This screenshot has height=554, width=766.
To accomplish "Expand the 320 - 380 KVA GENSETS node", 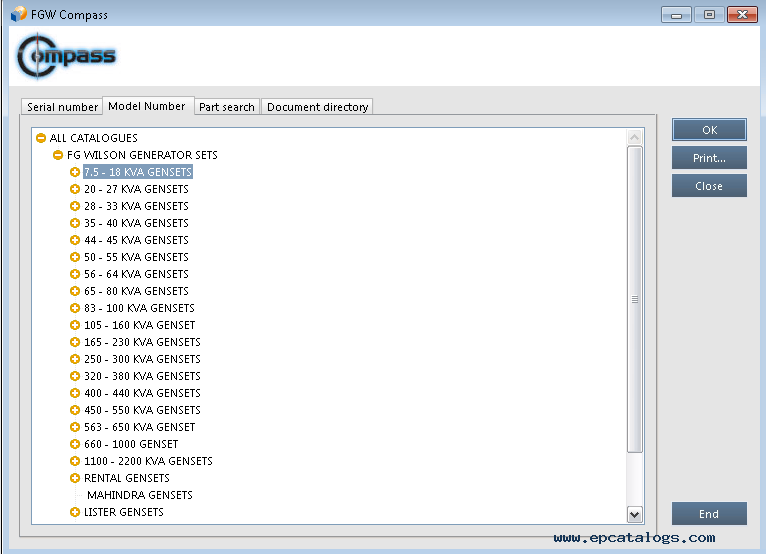I will tap(75, 376).
